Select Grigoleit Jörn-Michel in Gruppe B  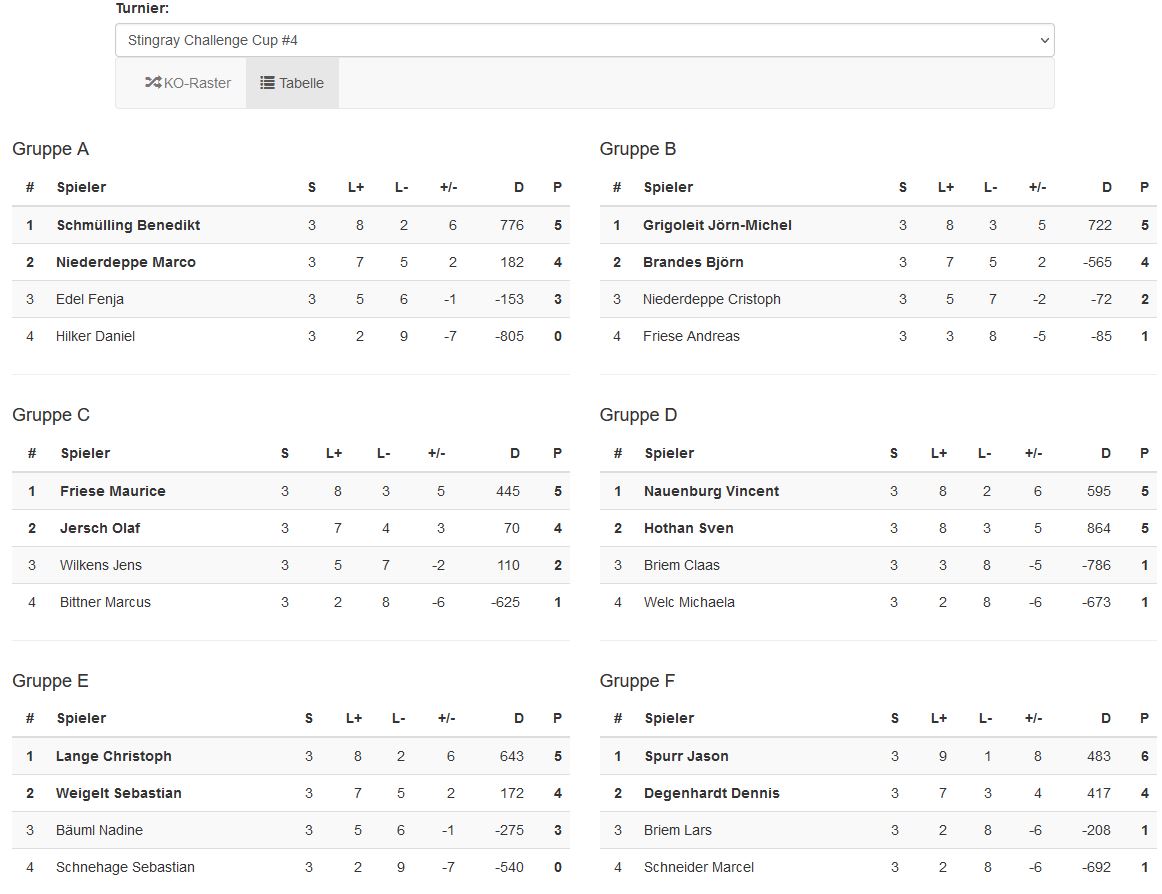pyautogui.click(x=717, y=225)
